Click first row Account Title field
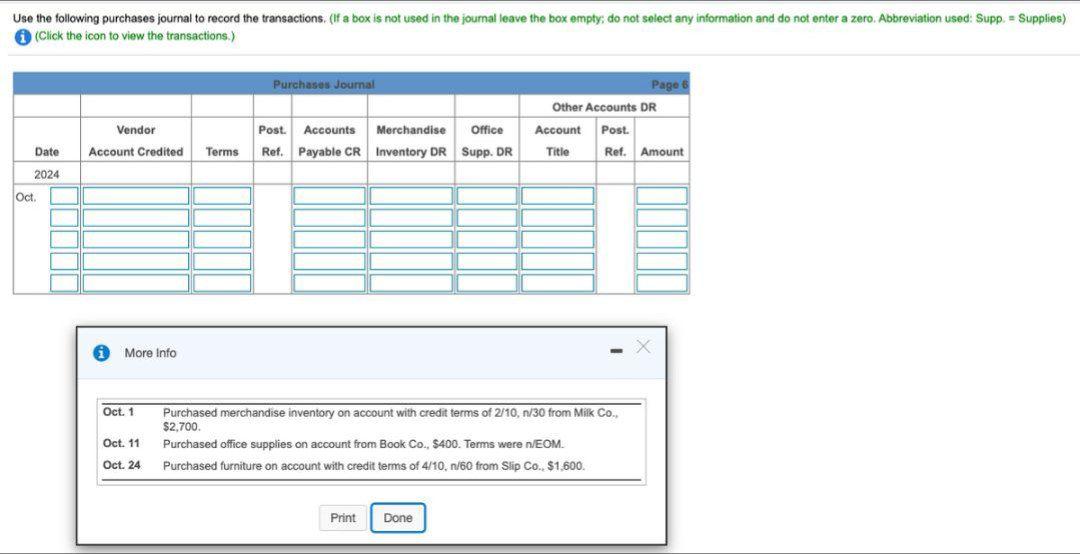 coord(557,196)
